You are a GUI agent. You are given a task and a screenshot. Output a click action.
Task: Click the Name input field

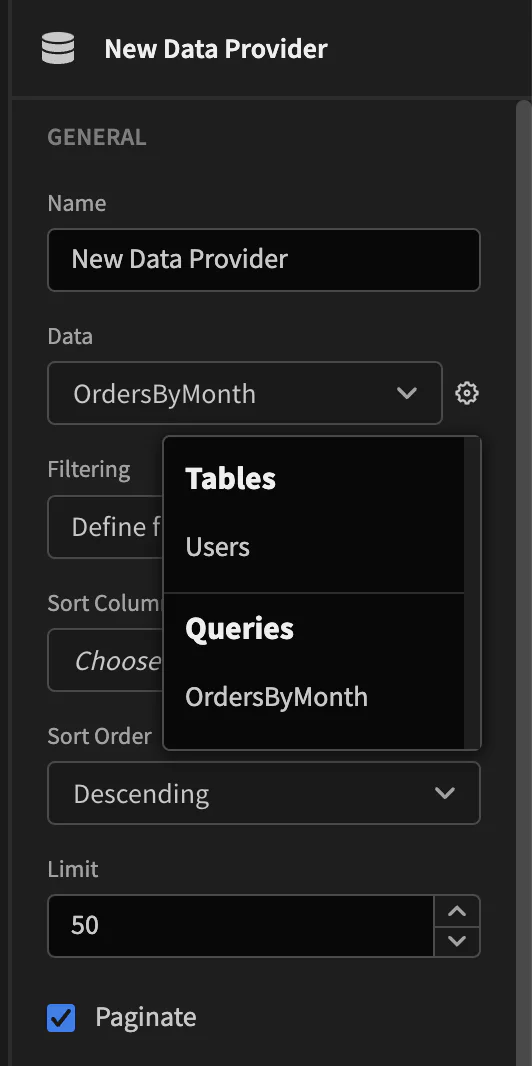click(x=264, y=260)
